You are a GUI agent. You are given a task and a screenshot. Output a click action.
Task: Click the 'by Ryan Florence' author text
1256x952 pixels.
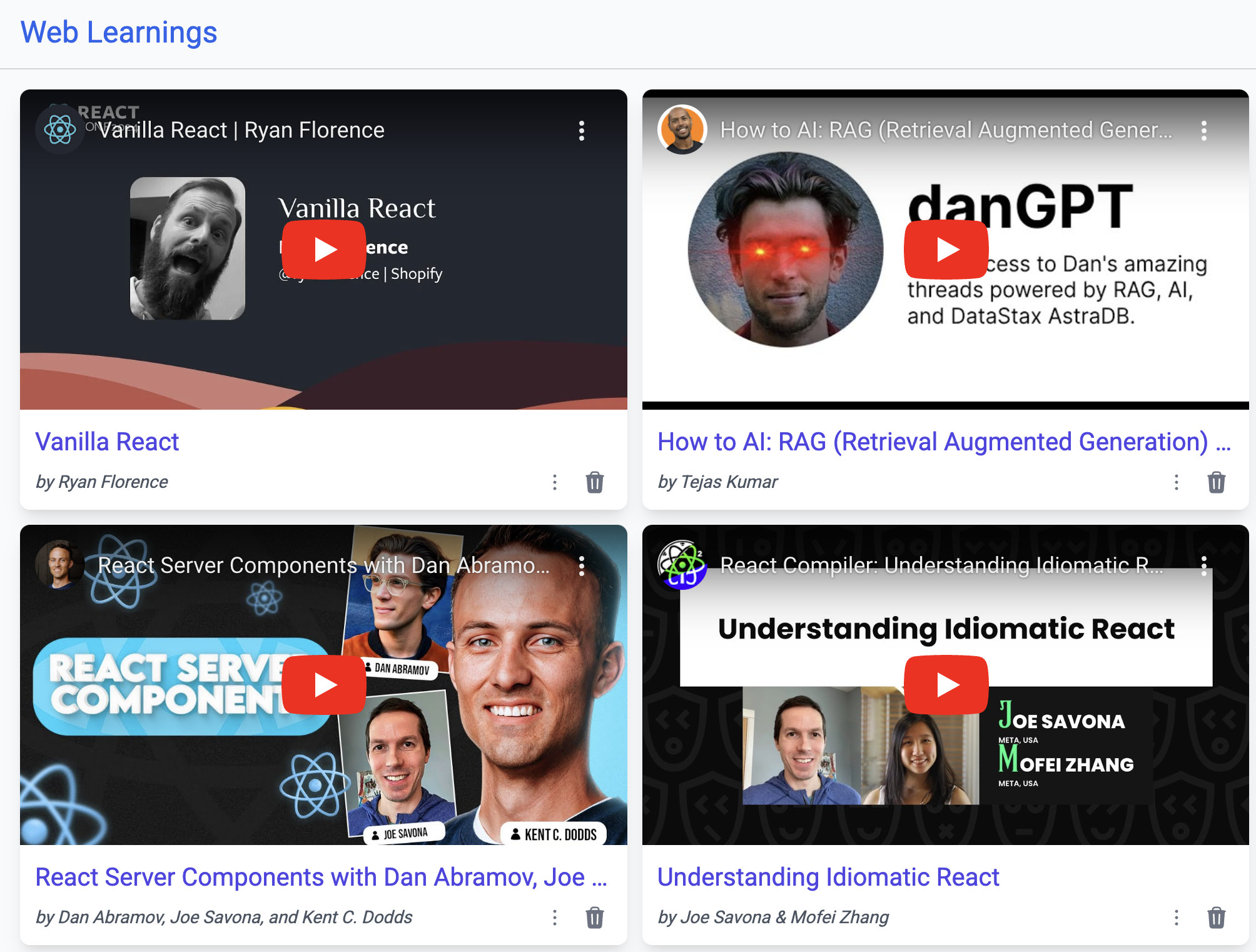click(102, 482)
